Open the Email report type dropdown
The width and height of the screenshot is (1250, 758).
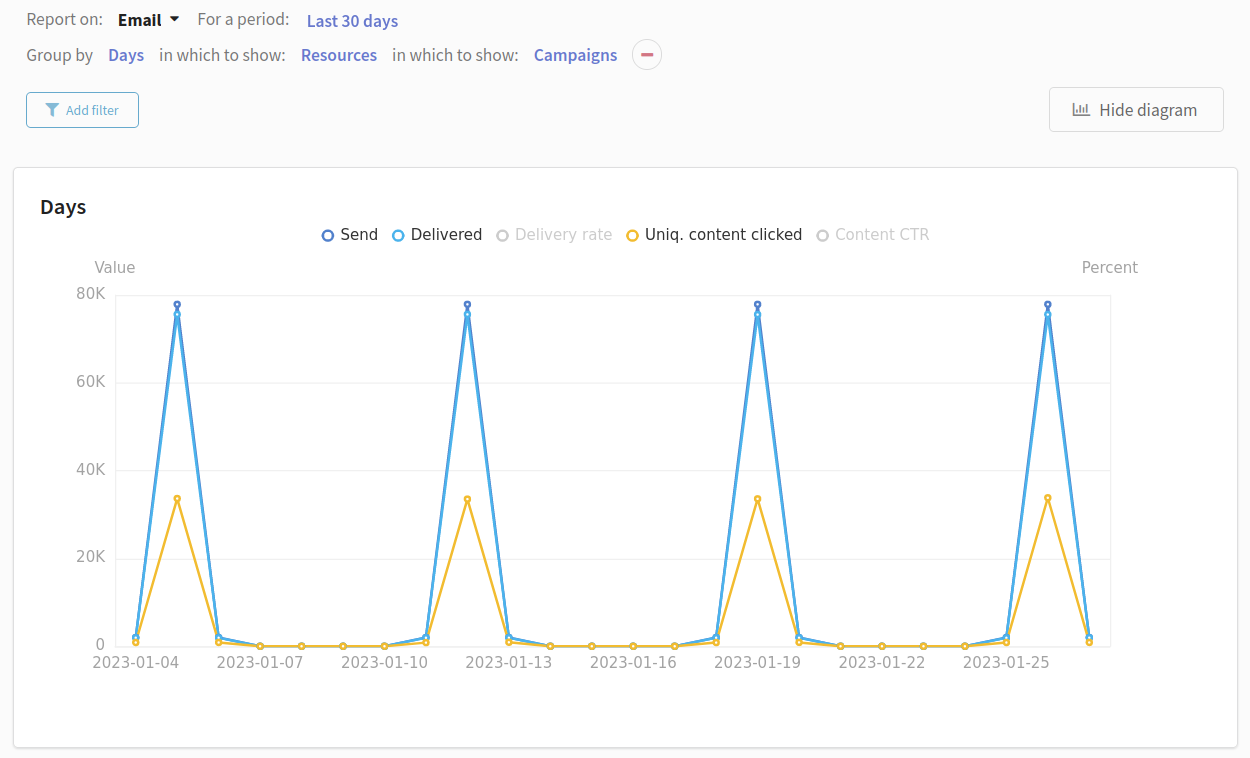pos(149,20)
